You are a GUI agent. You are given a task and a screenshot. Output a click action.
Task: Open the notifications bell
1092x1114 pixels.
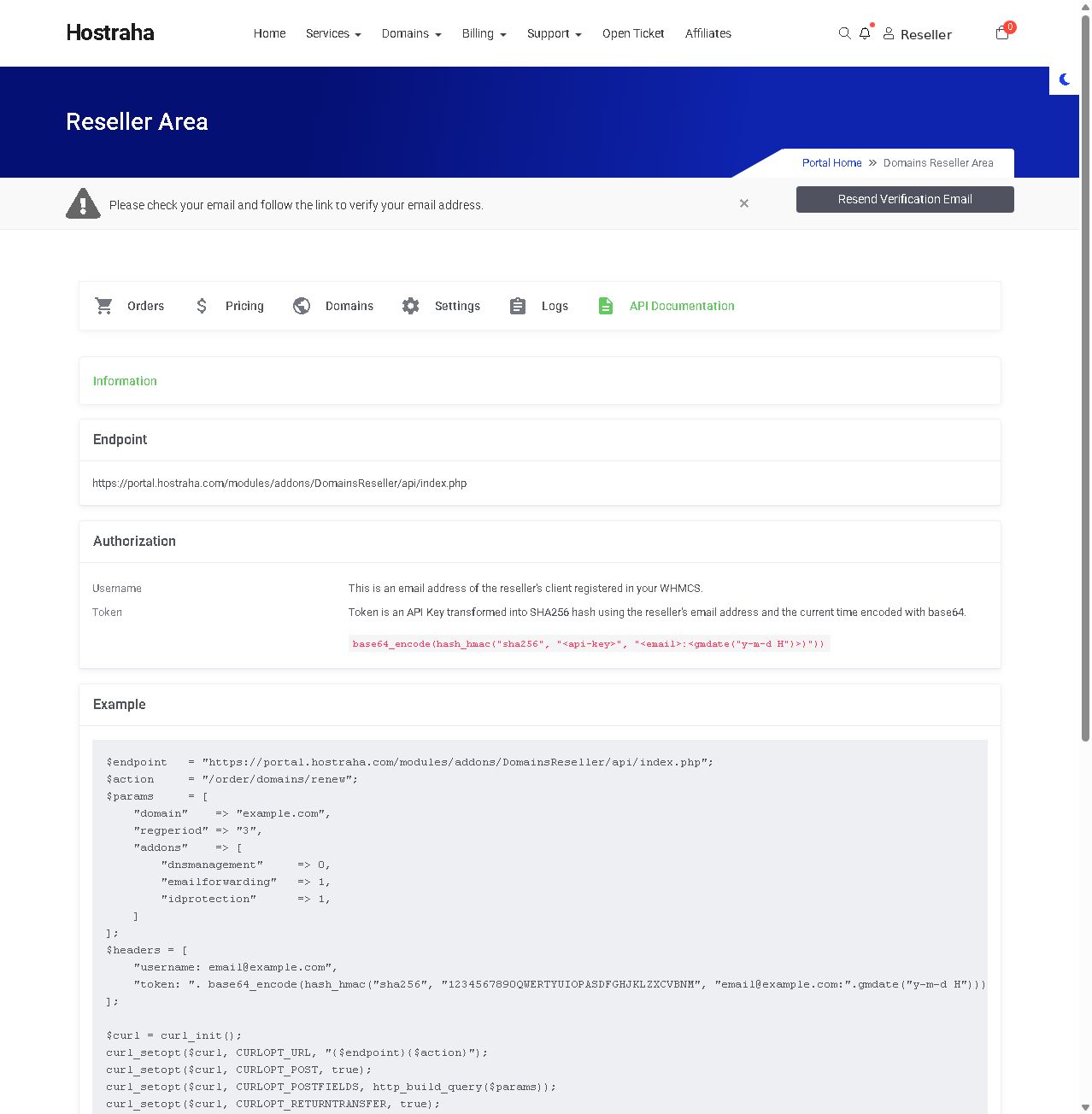(865, 33)
